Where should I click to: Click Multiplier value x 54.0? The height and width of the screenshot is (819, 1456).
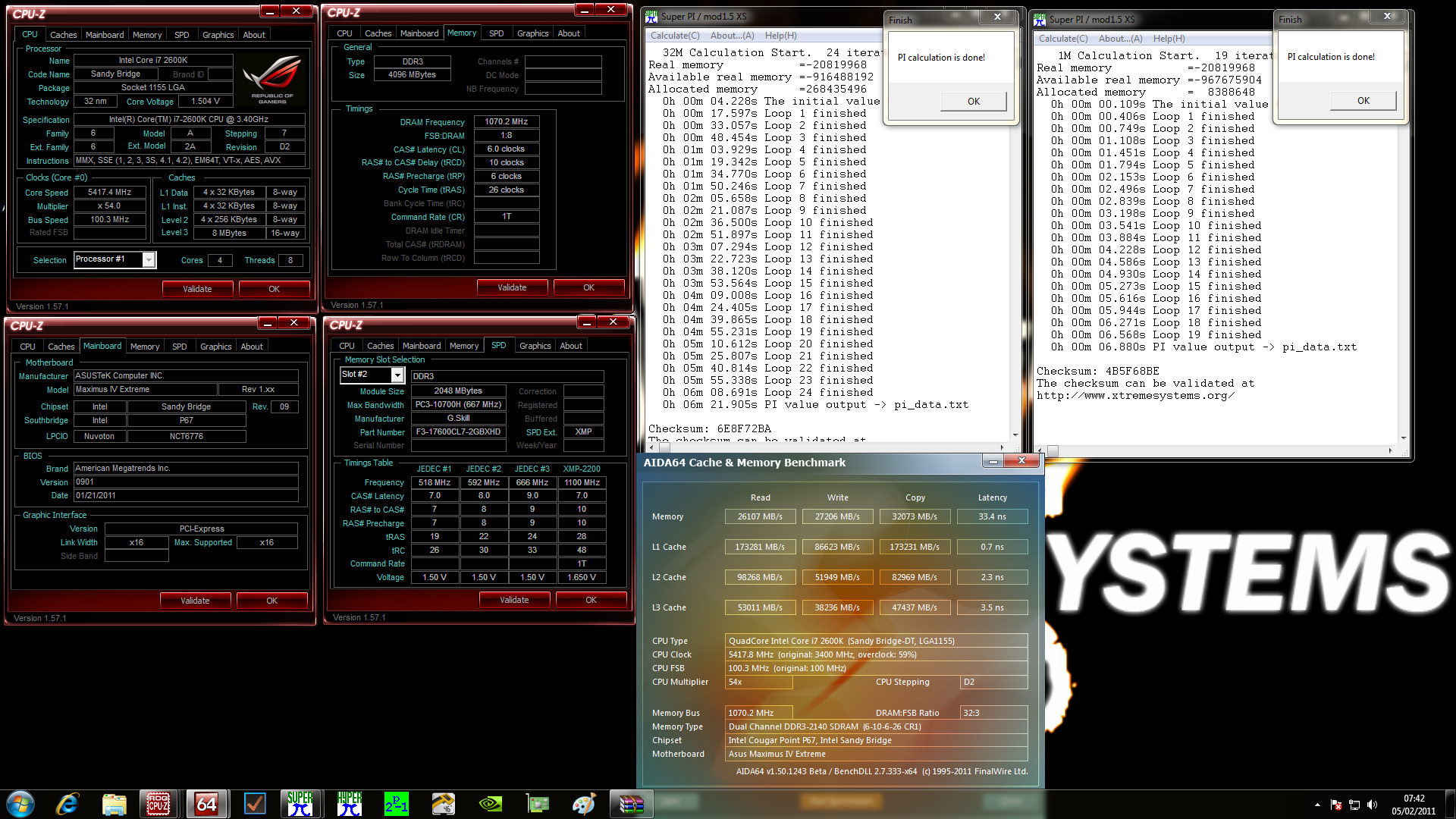point(109,206)
